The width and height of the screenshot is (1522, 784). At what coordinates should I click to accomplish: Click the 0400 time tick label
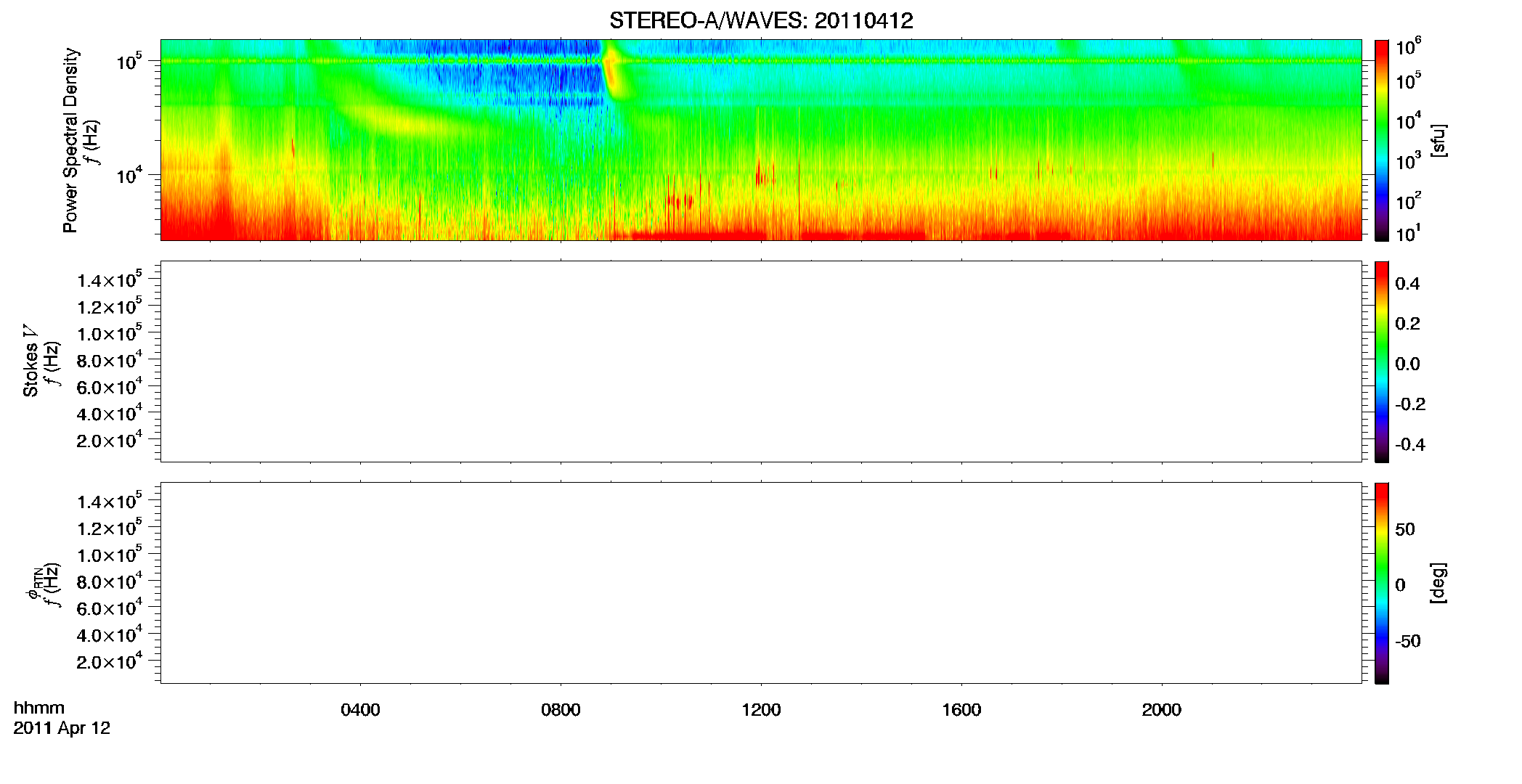point(360,710)
